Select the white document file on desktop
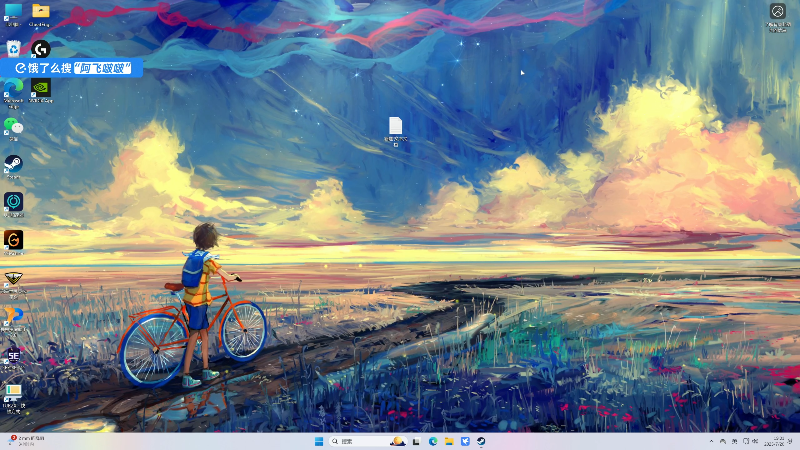Screen dimensions: 800x450 pos(395,130)
